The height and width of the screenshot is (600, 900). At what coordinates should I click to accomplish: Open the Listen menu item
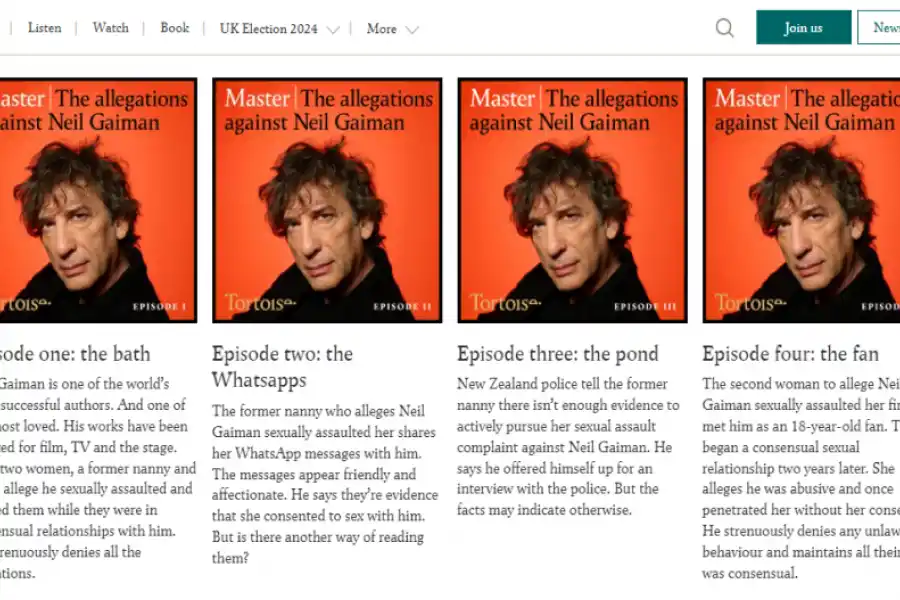[45, 28]
